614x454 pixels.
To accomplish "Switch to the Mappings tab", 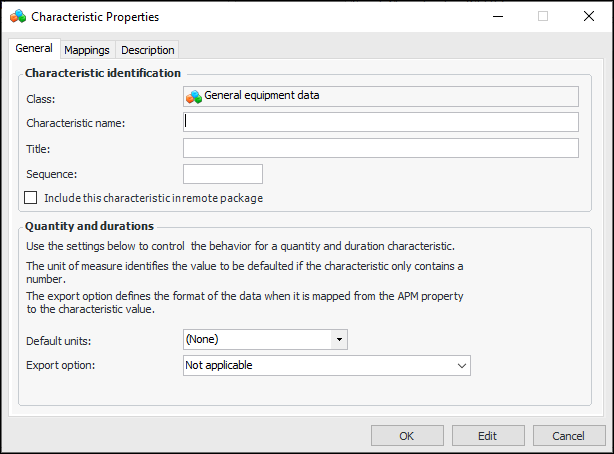I will 87,50.
